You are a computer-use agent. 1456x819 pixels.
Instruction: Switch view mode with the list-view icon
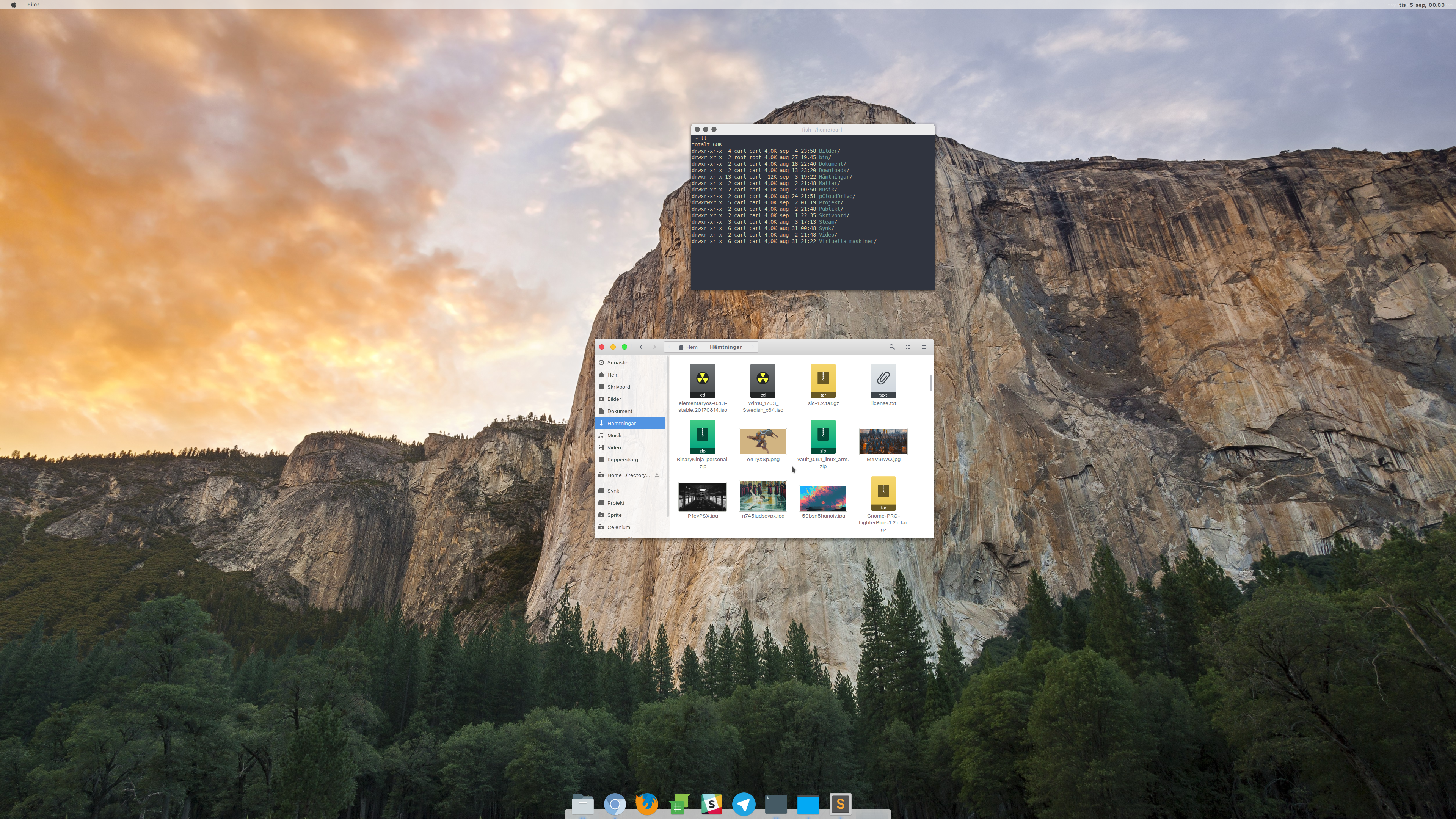[908, 347]
